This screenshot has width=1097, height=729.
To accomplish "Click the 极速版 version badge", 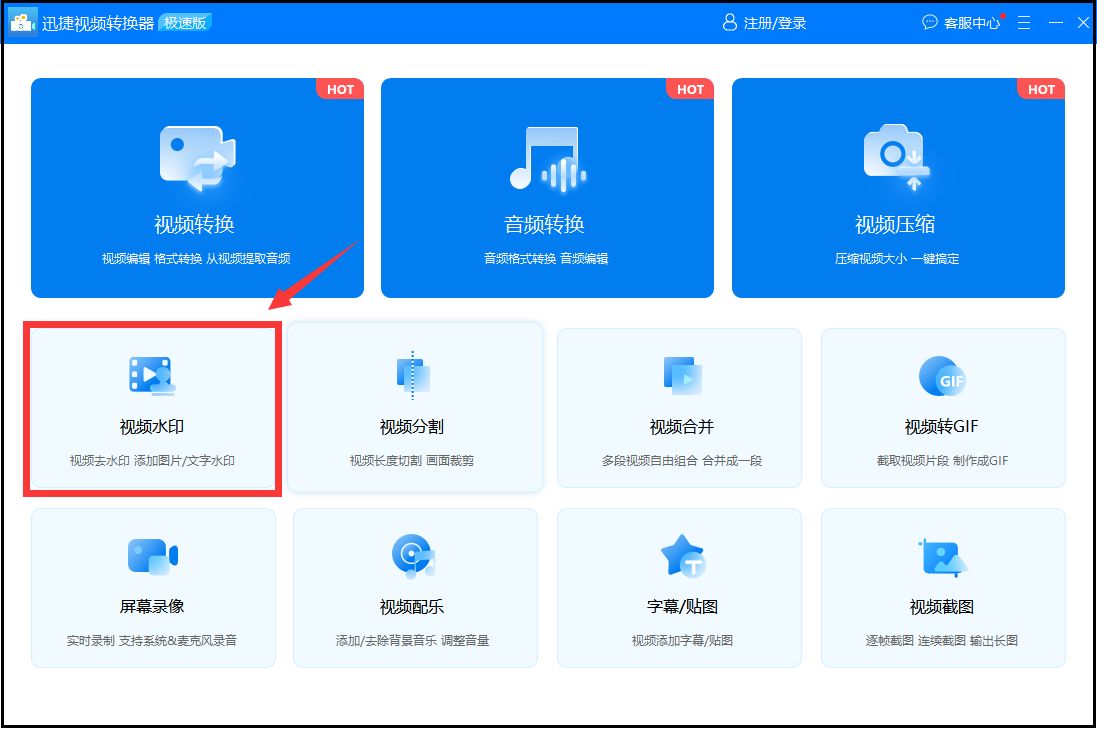I will tap(181, 21).
